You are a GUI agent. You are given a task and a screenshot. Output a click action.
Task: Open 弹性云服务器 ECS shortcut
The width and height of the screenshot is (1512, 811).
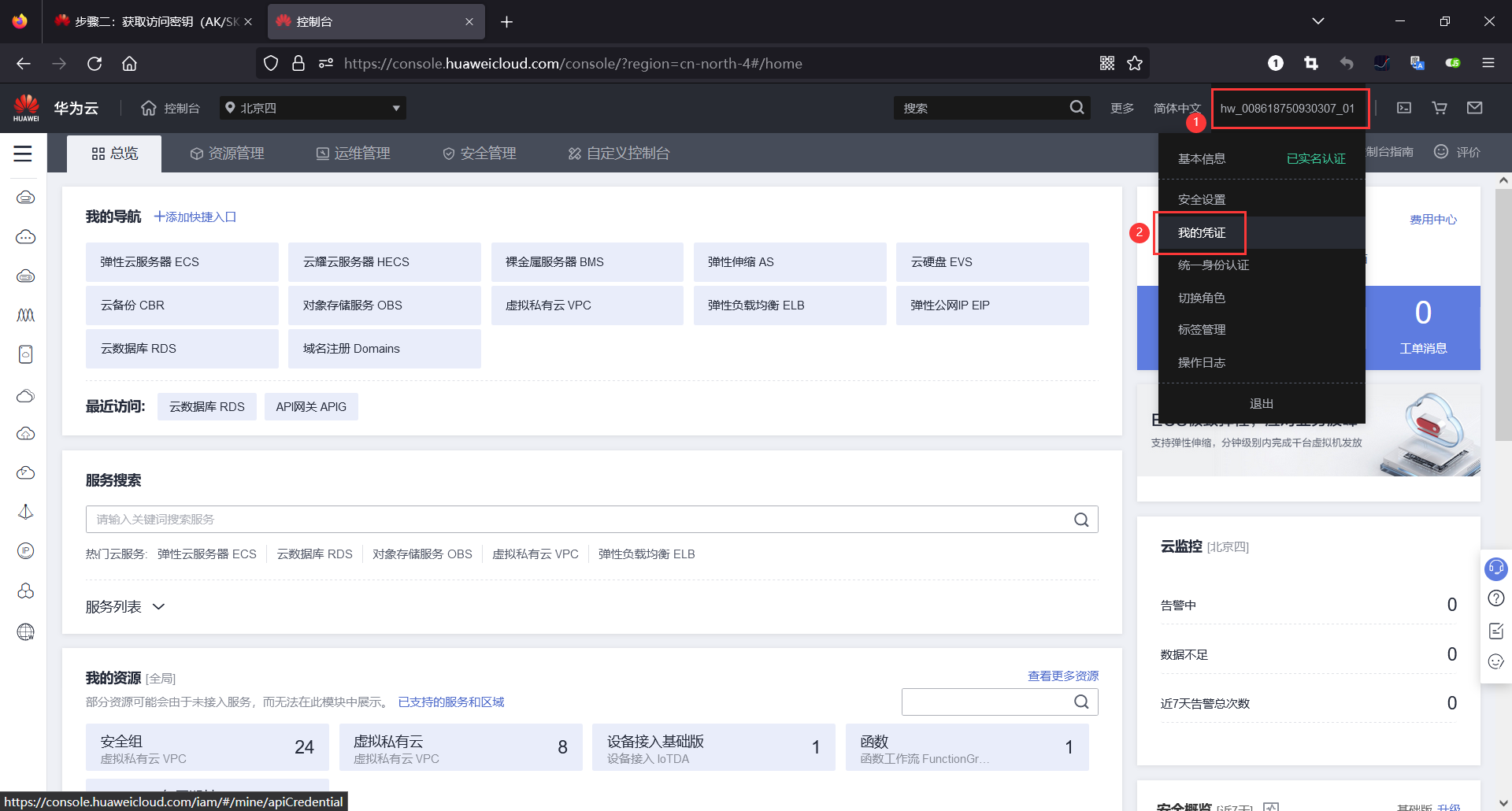pos(182,262)
